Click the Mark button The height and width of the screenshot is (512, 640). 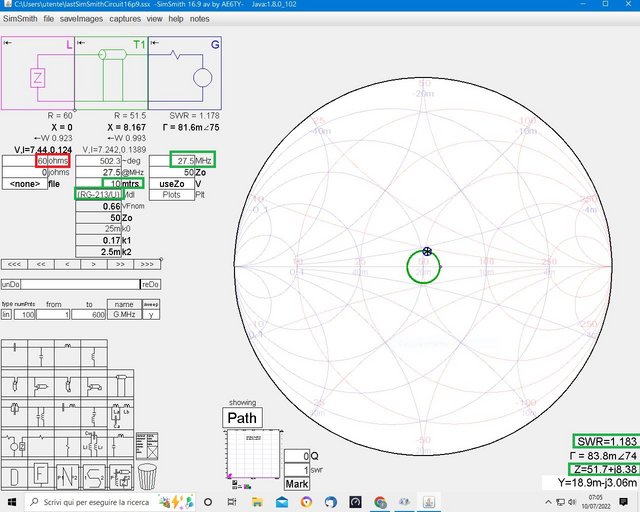tap(297, 484)
